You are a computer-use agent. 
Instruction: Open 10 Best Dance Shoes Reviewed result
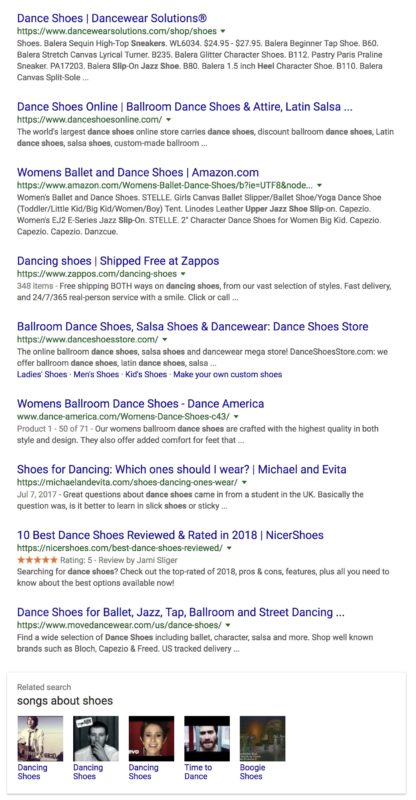coord(170,535)
